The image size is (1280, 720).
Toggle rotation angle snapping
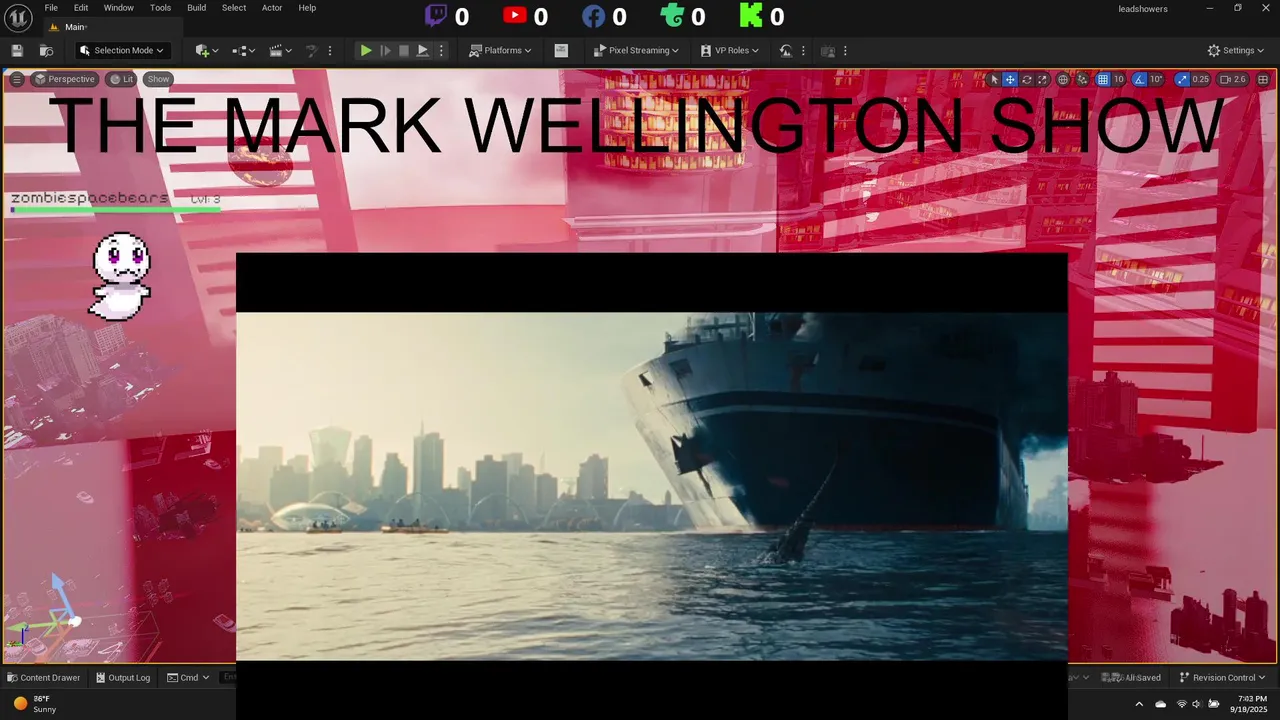coord(1139,79)
